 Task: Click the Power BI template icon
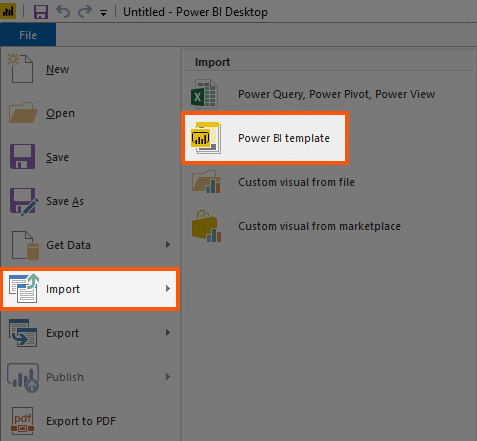pos(206,138)
